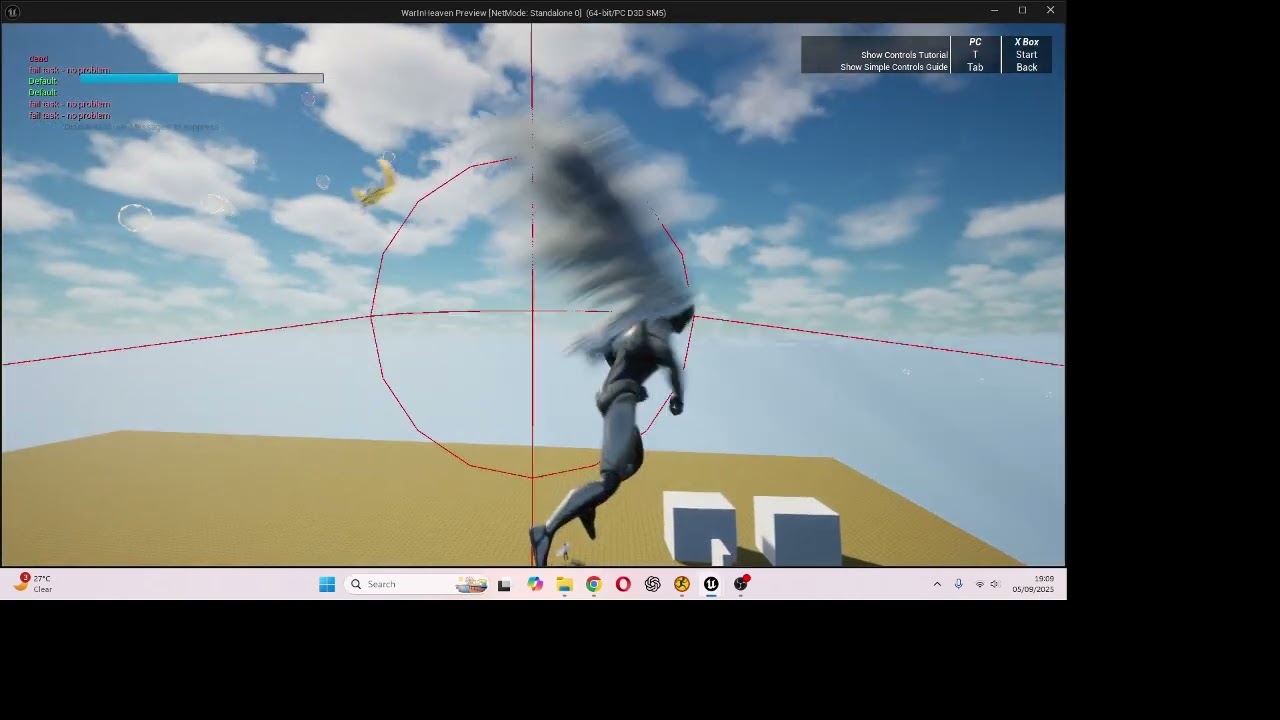The image size is (1280, 720).
Task: Switch to Unreal Engine taskbar icon
Action: (x=711, y=584)
